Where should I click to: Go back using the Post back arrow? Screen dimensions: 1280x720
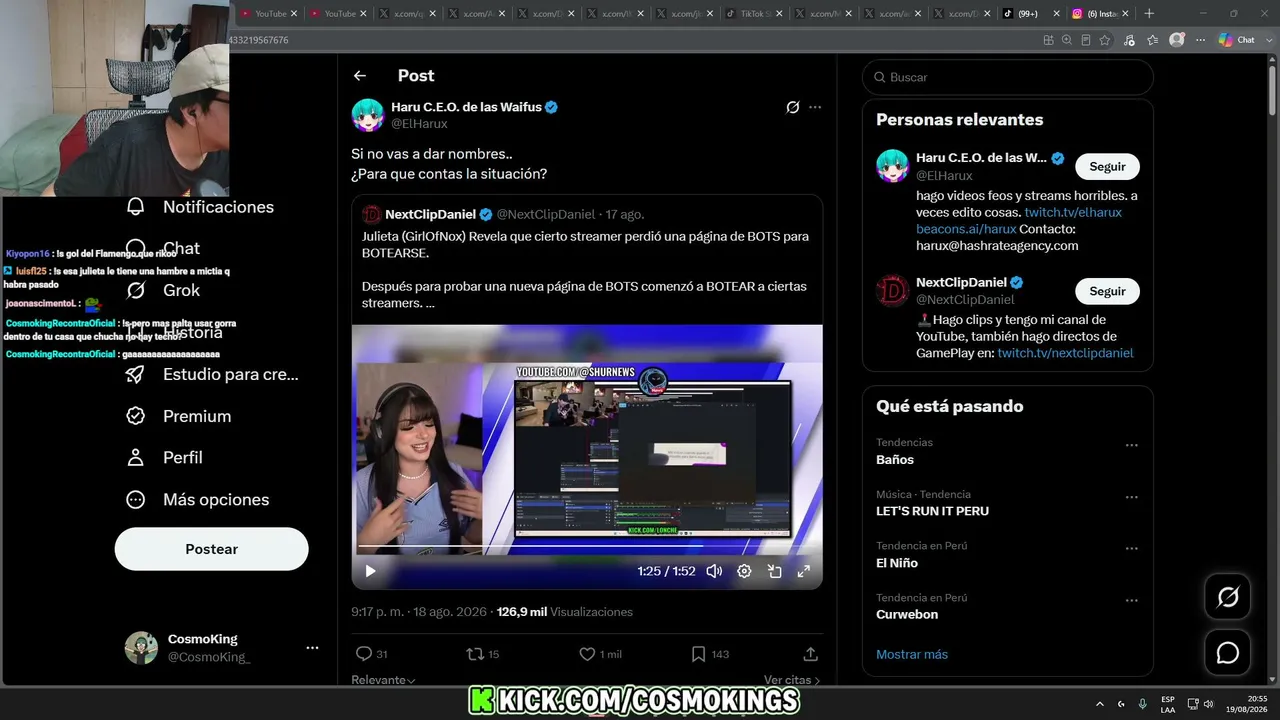pos(360,76)
